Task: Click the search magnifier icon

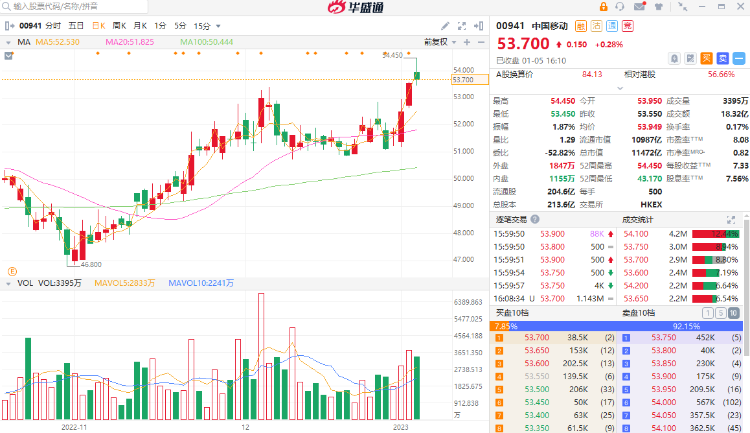Action: point(7,6)
